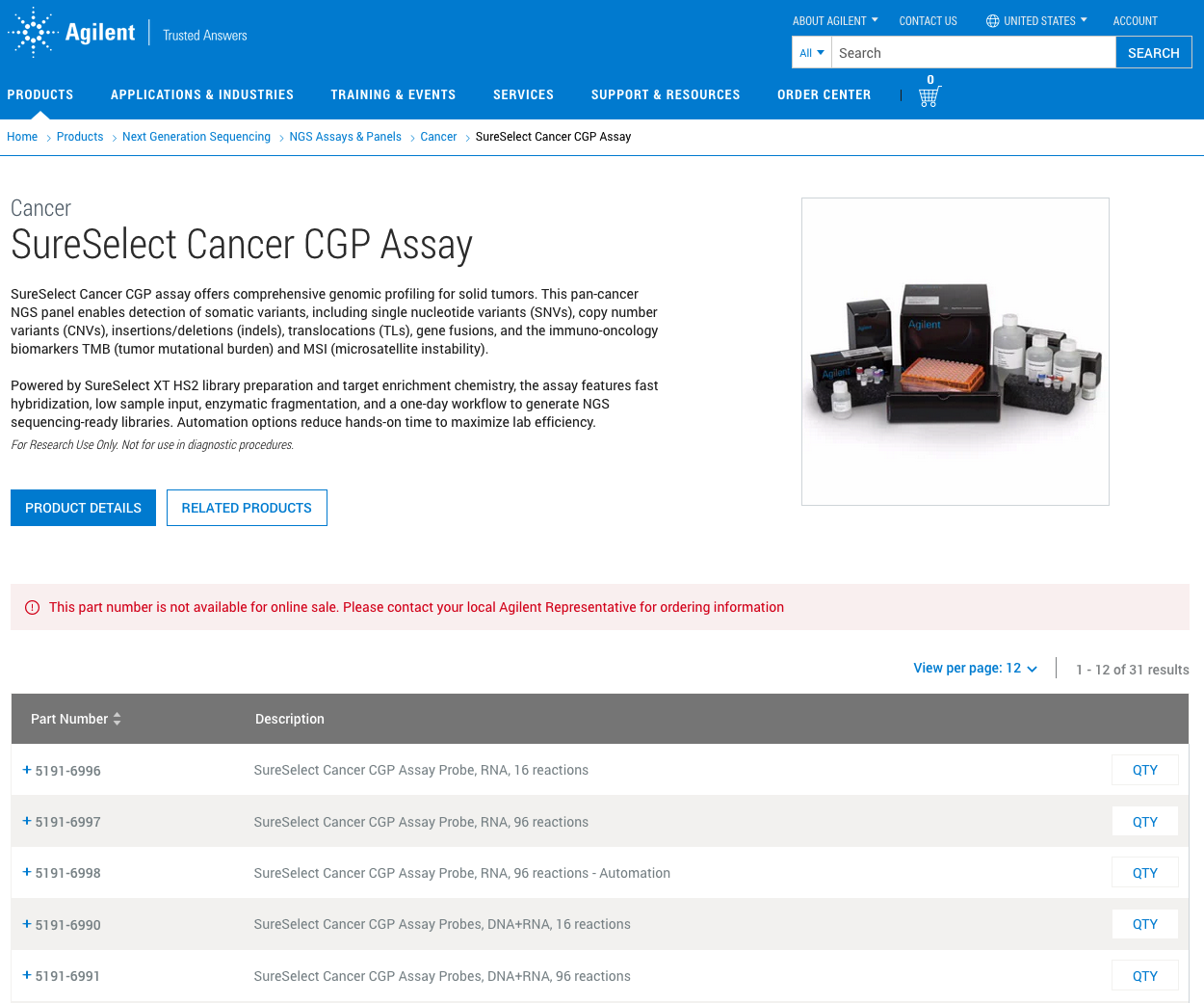Open the About Agilent dropdown menu

834,21
